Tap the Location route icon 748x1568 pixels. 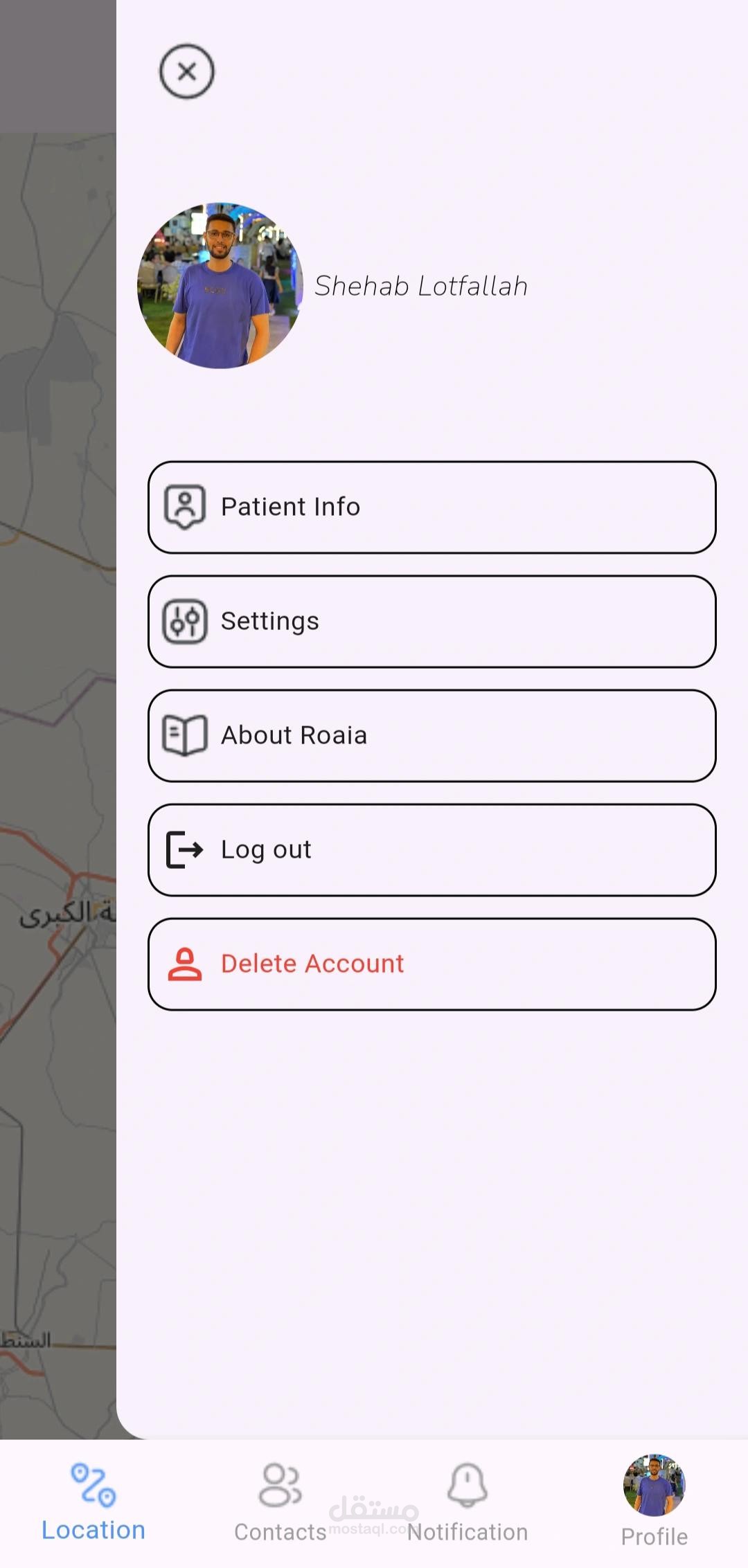click(x=93, y=1484)
